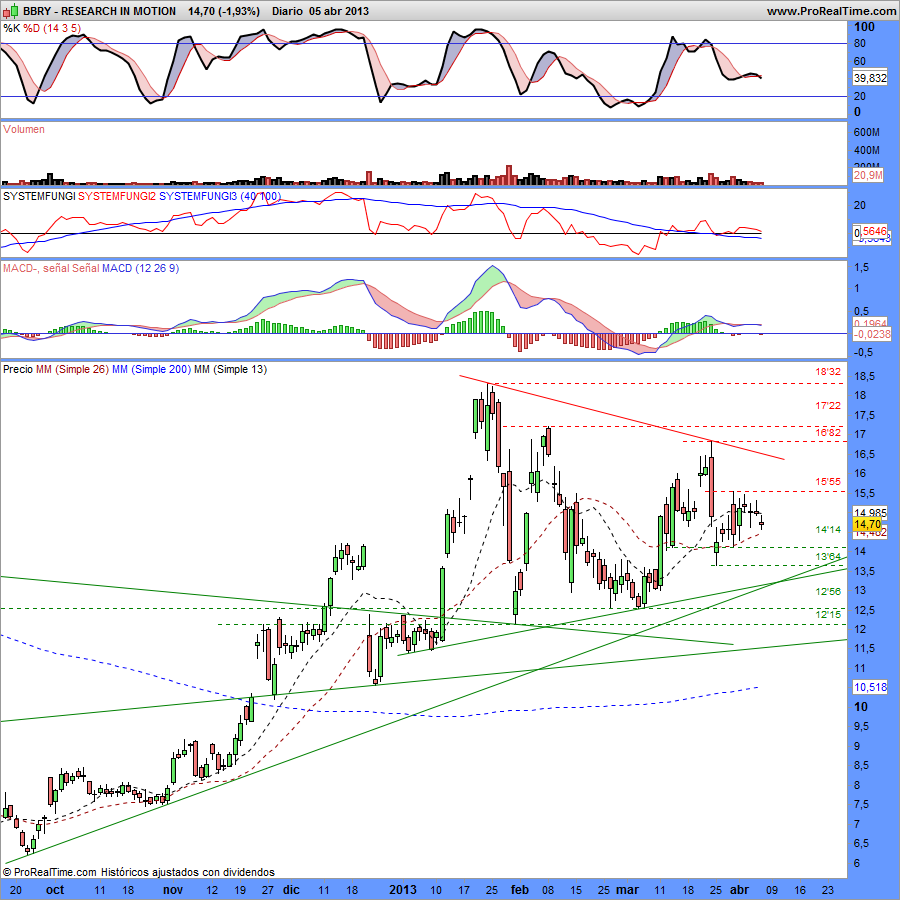This screenshot has width=900, height=900.
Task: Select the 'BBRY - RESEARCH IN MOTION' chart title
Action: click(x=99, y=11)
